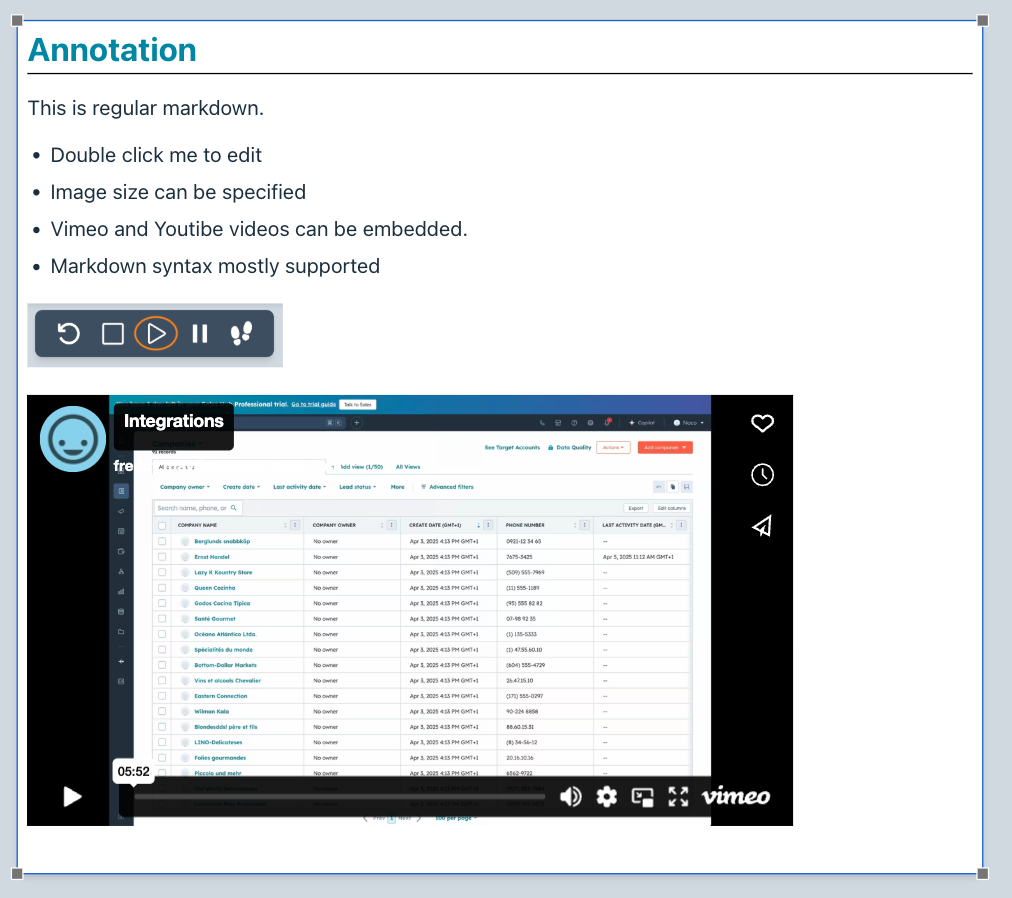Image resolution: width=1012 pixels, height=898 pixels.
Task: Click the footsteps step icon in toolbar image
Action: pos(242,333)
